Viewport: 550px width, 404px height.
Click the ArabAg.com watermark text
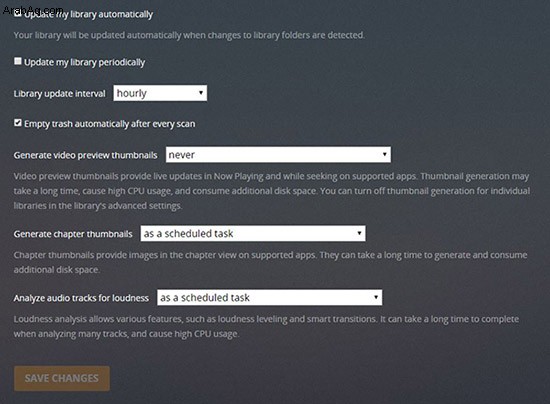pos(33,10)
